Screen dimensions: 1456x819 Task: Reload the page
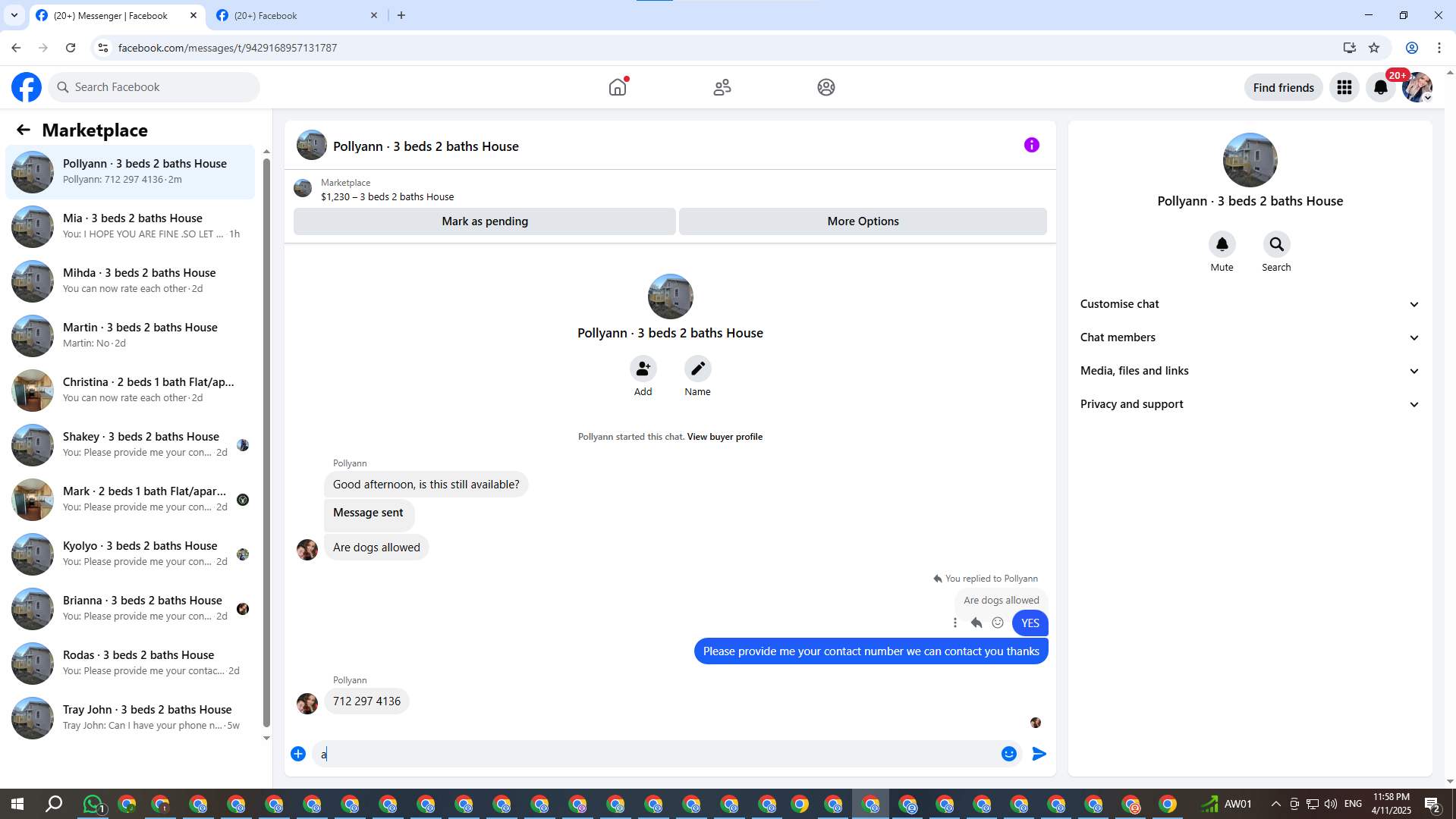pyautogui.click(x=71, y=48)
